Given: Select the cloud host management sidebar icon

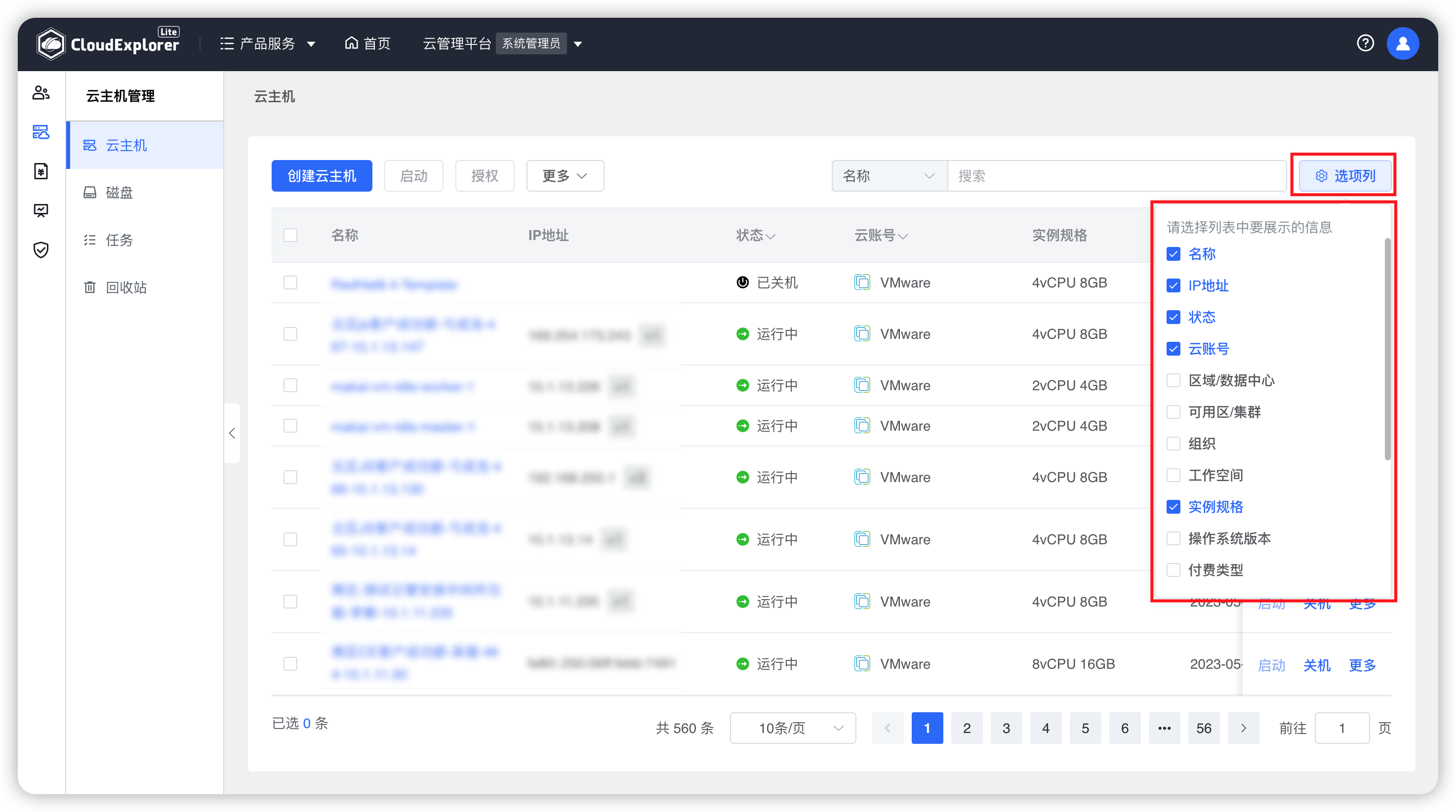Looking at the screenshot, I should (x=40, y=132).
